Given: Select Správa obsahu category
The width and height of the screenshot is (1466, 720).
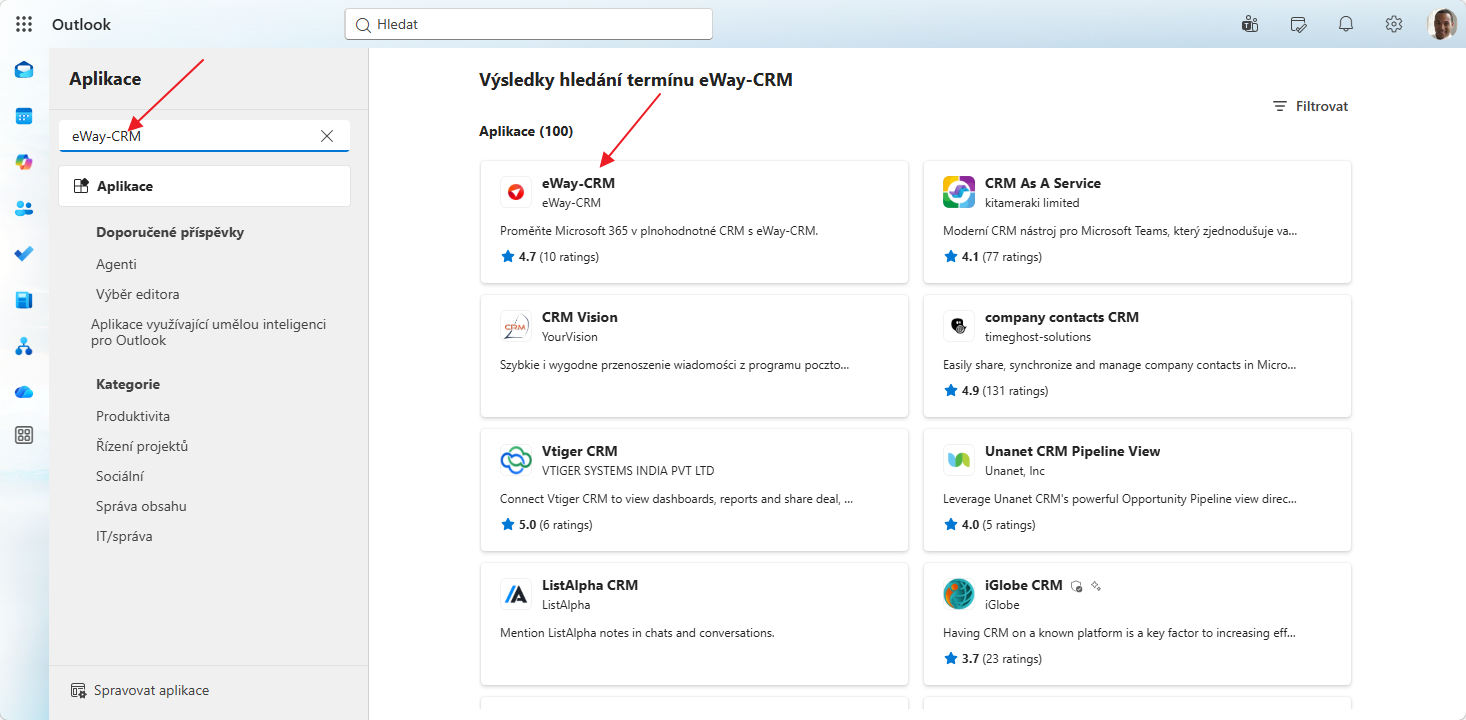Looking at the screenshot, I should tap(141, 506).
